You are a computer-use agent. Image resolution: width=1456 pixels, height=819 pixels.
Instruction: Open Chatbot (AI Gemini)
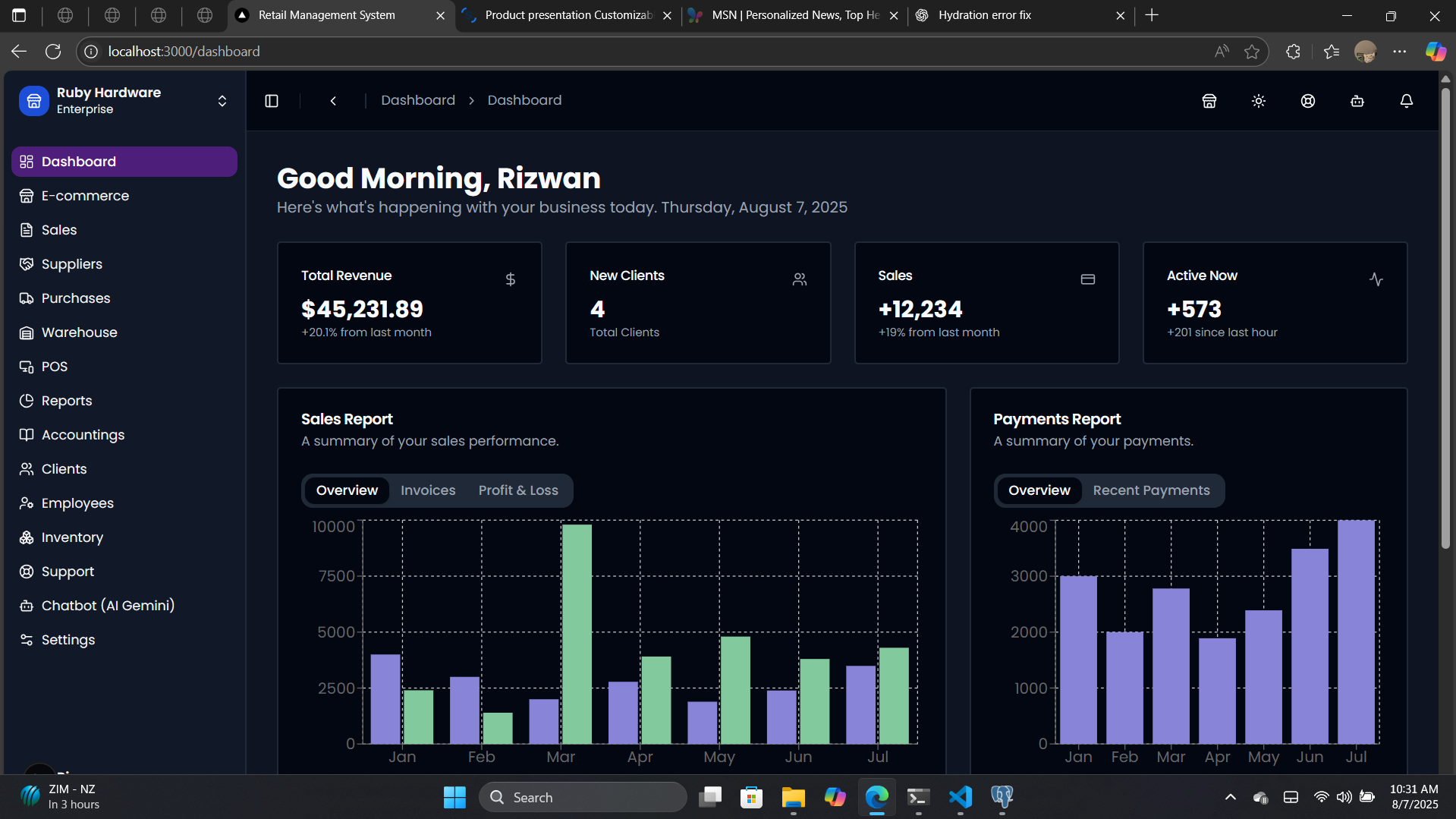coord(124,606)
